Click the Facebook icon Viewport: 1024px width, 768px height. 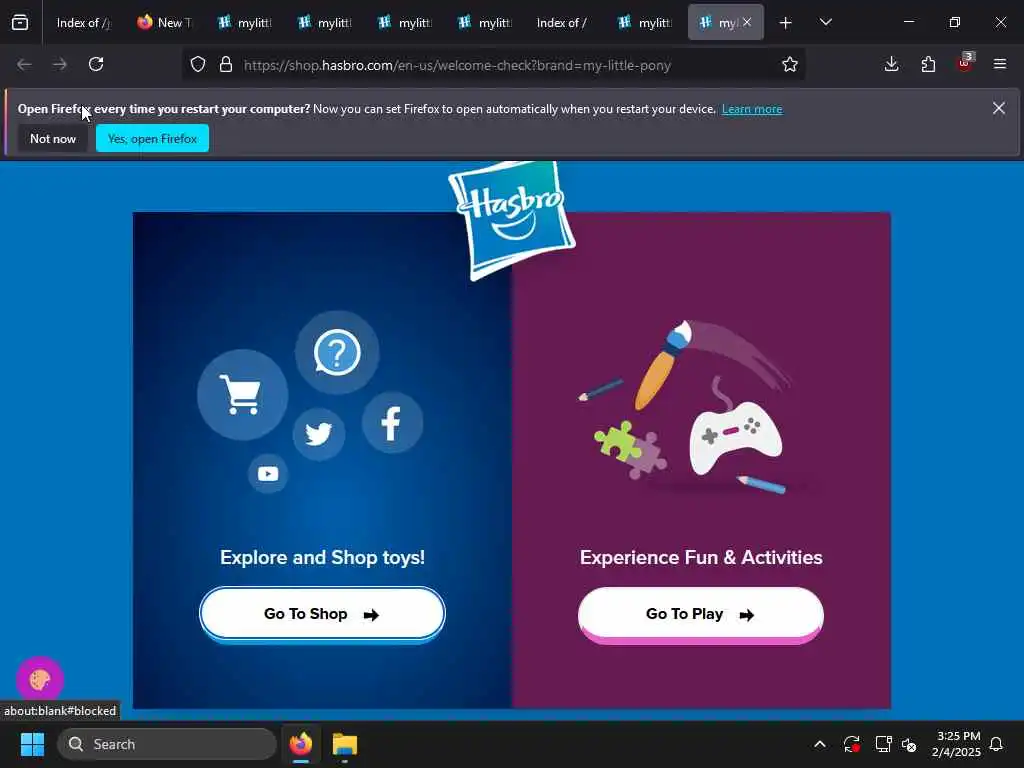(x=392, y=423)
